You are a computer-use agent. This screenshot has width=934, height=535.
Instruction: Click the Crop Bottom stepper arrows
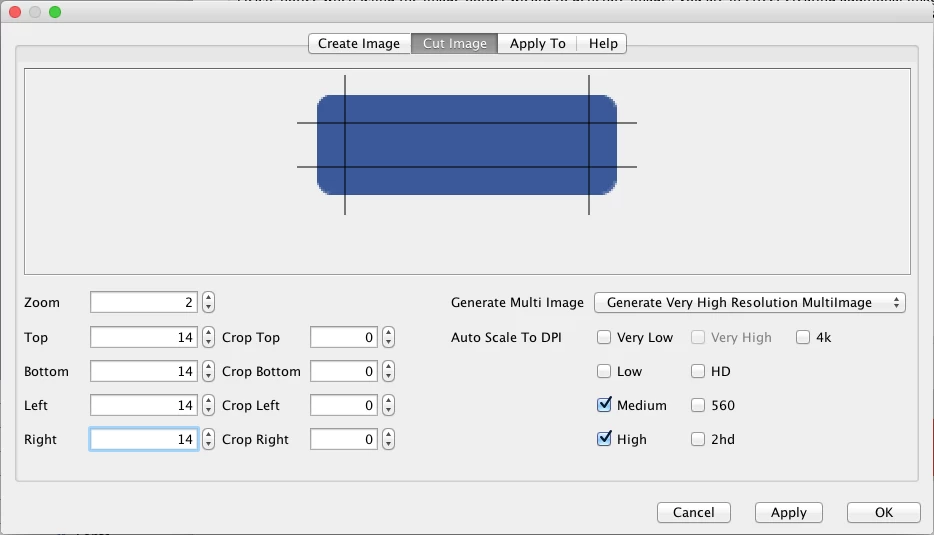click(388, 371)
